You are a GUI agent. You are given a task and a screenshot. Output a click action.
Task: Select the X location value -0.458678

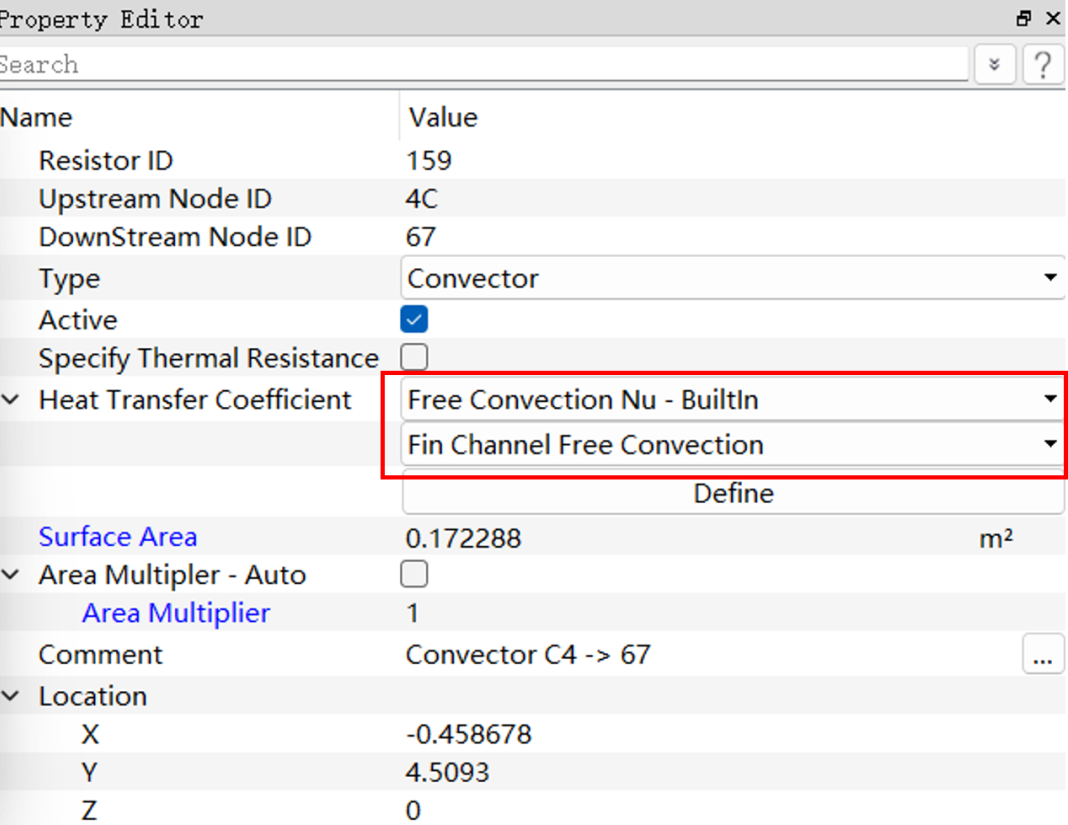pos(469,734)
